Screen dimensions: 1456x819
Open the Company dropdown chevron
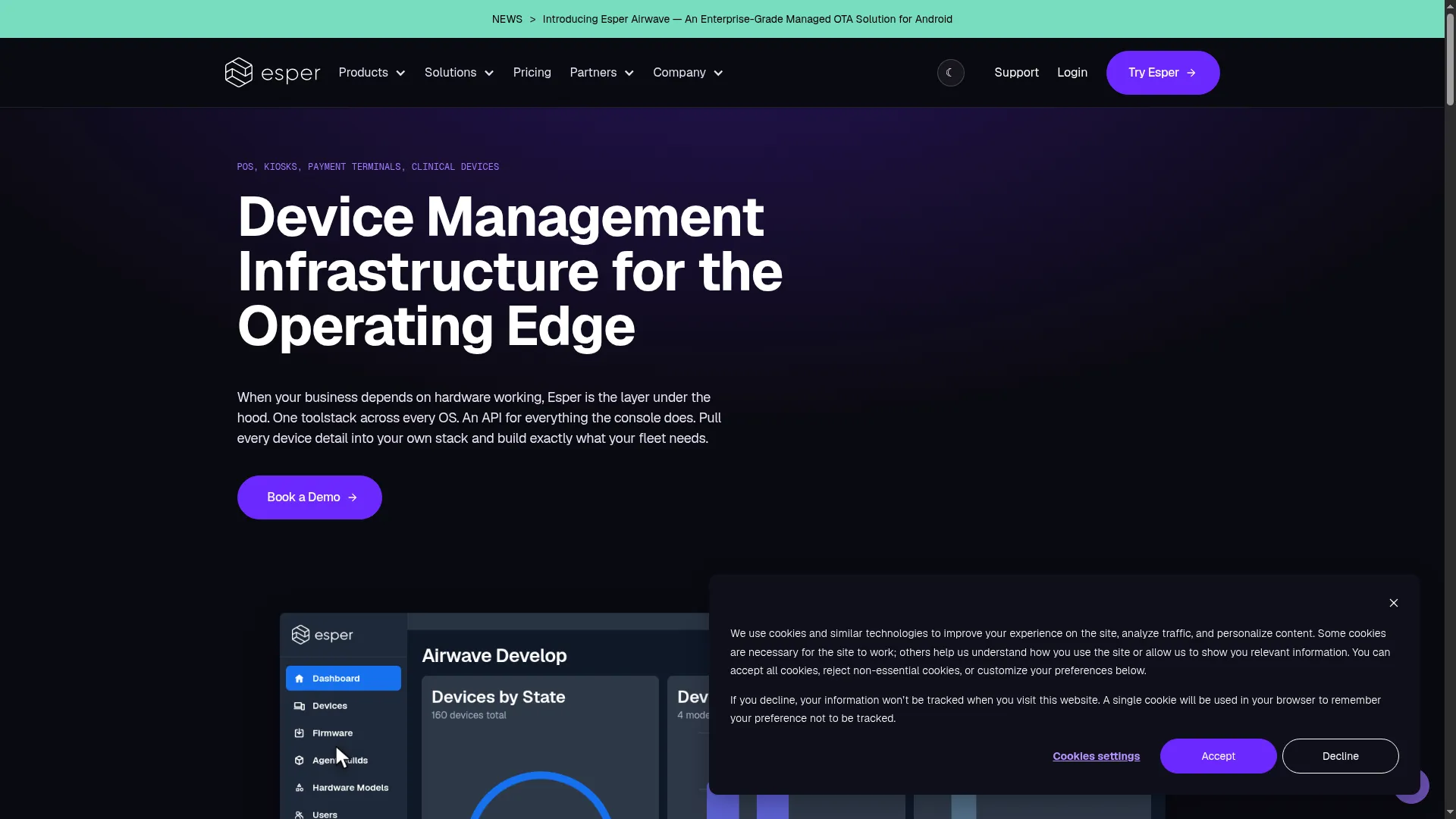[x=718, y=74]
